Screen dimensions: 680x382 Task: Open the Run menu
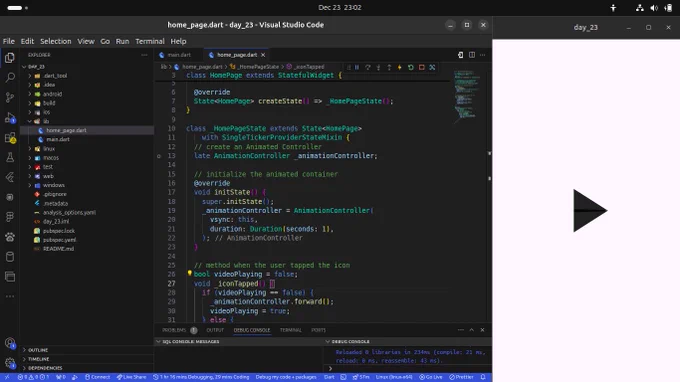point(122,41)
